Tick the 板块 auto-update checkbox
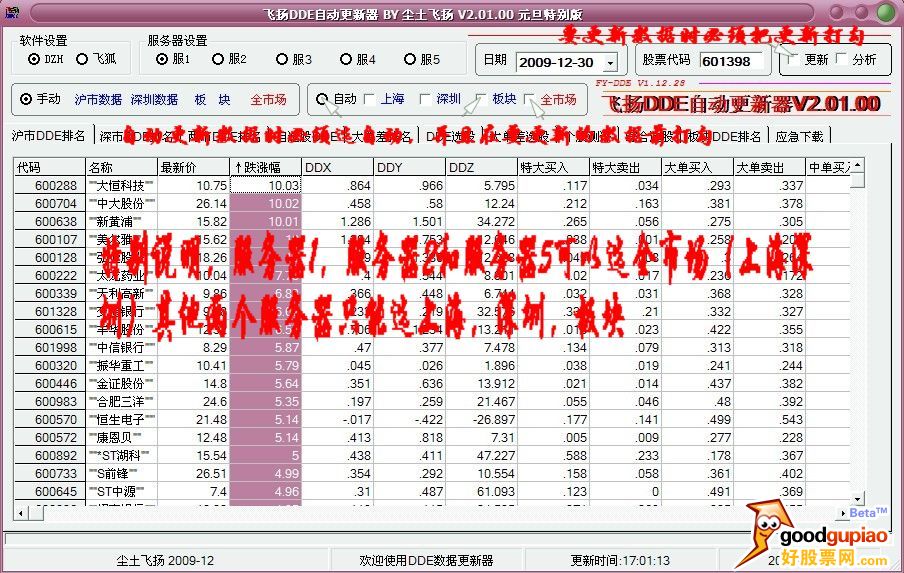This screenshot has width=904, height=573. point(481,99)
